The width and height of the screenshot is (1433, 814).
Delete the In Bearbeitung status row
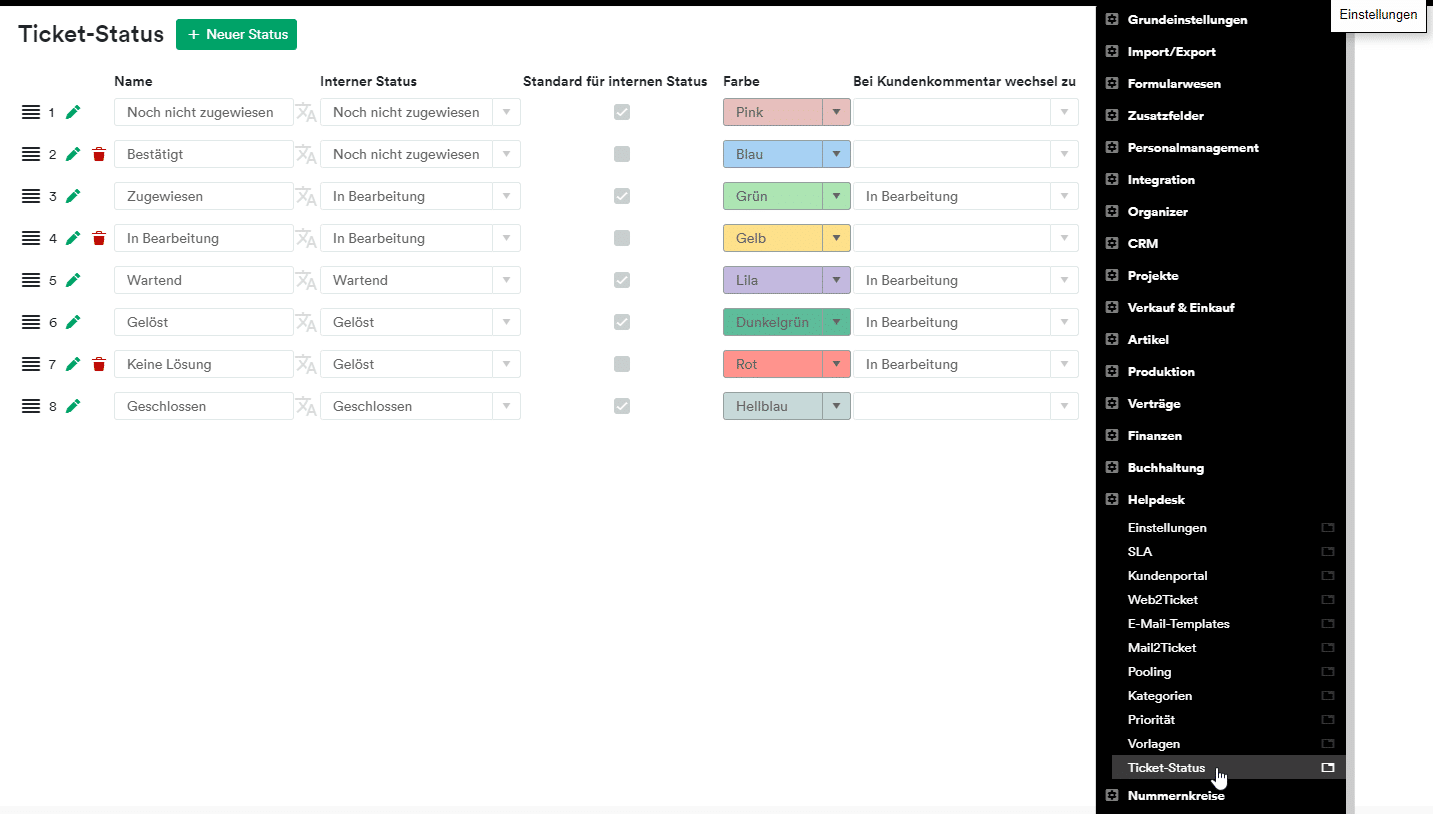(98, 238)
